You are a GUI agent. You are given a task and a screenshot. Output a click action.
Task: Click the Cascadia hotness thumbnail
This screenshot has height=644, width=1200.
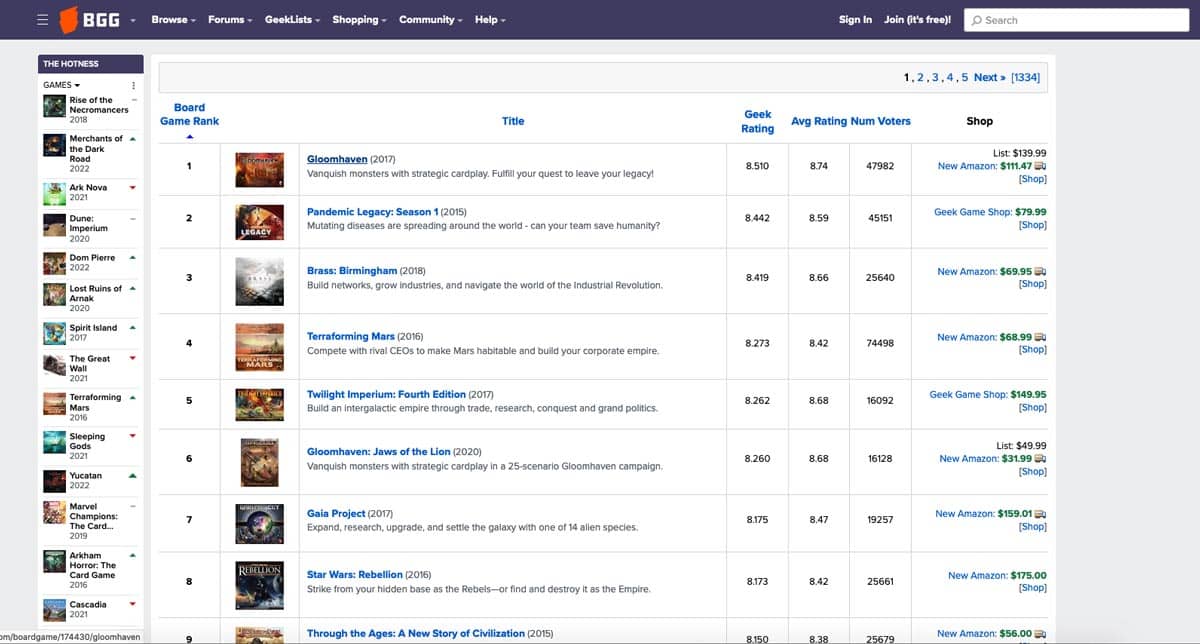(x=54, y=610)
